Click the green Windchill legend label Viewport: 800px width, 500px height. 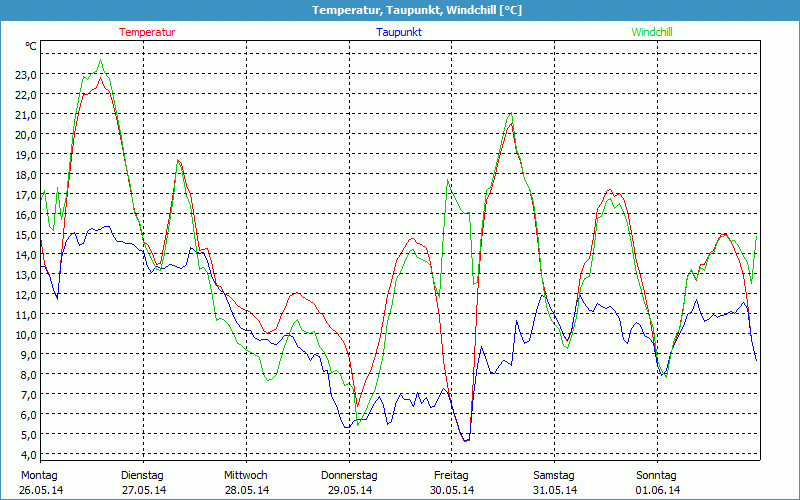pos(652,32)
